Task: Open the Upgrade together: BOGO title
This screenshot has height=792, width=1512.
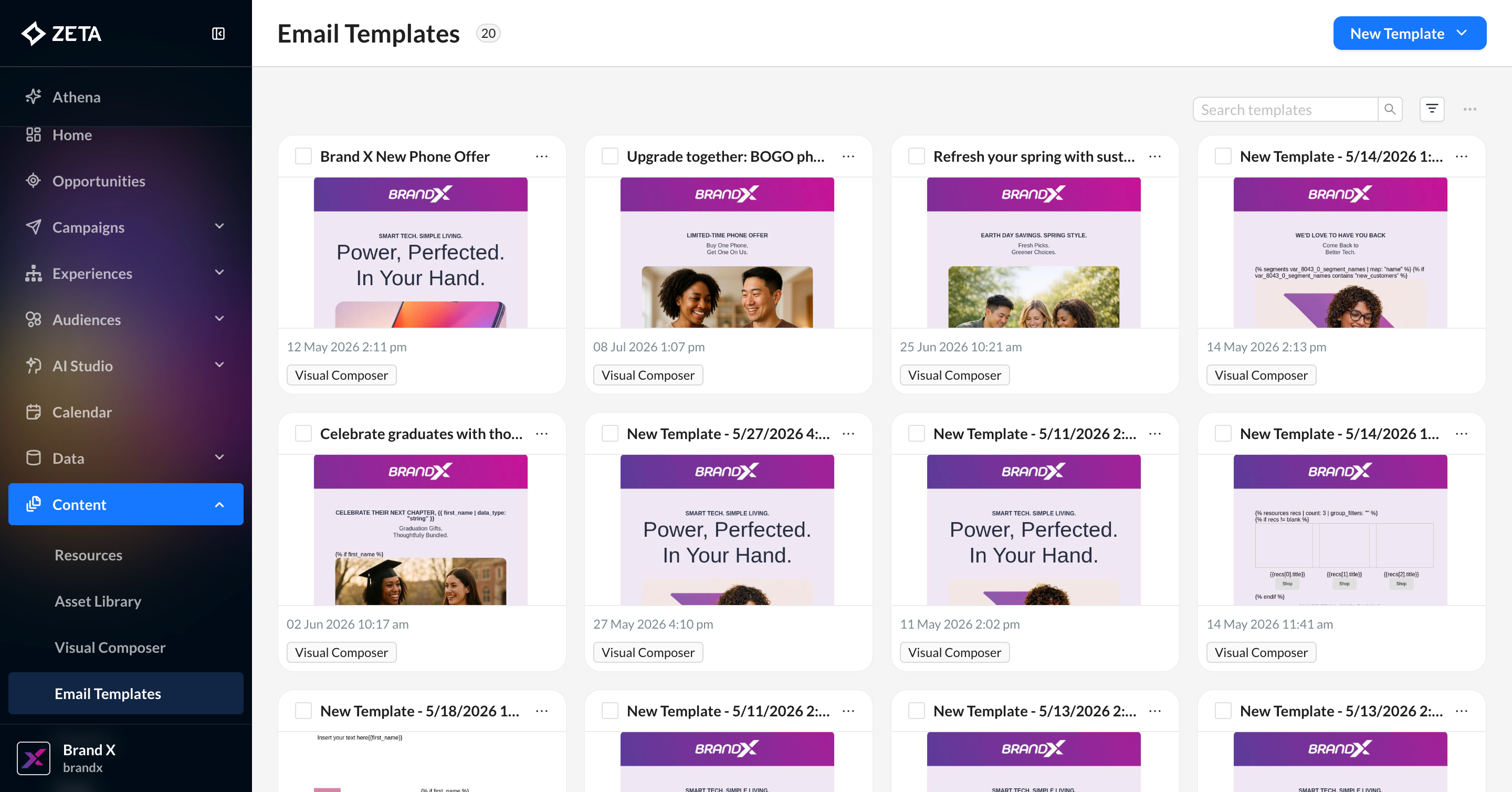Action: click(x=726, y=156)
